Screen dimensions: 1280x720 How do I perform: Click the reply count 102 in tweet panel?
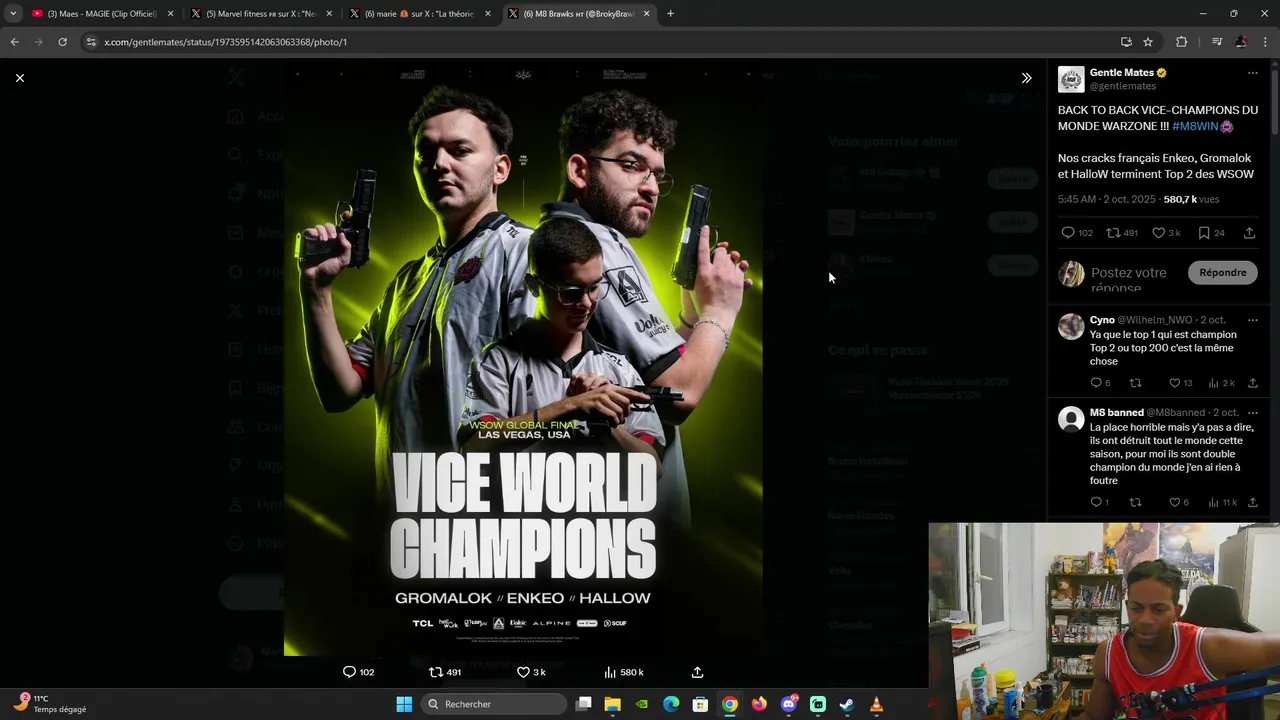click(1077, 233)
